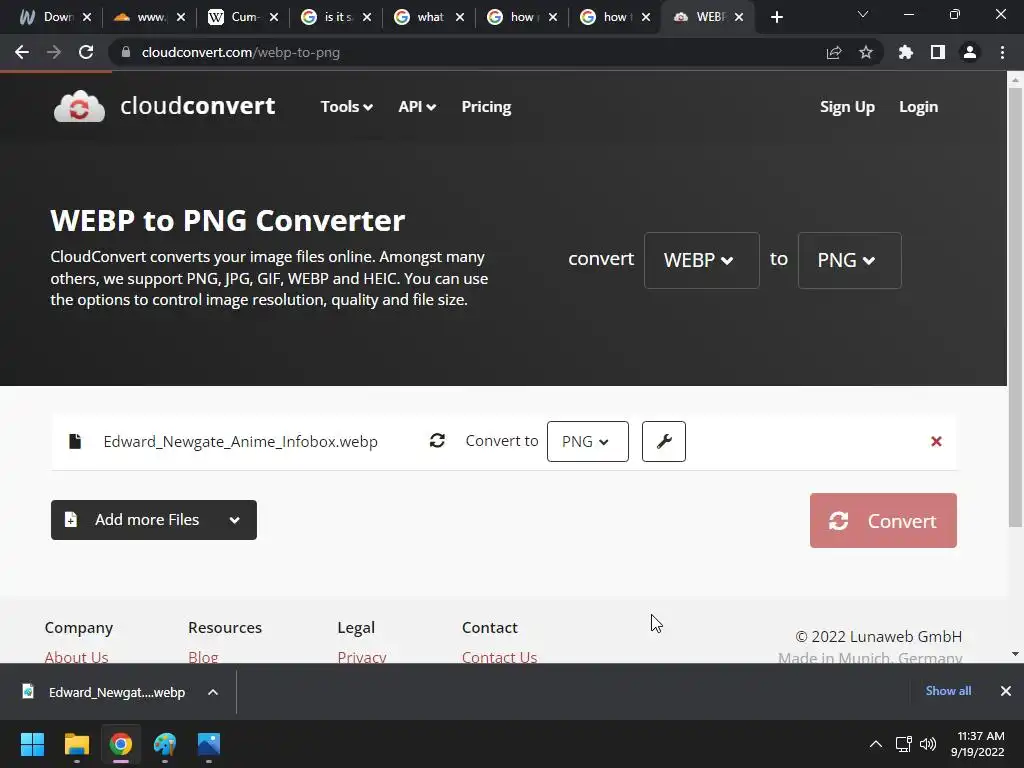Open Chrome three-dot menu
Image resolution: width=1024 pixels, height=768 pixels.
pos(1002,52)
